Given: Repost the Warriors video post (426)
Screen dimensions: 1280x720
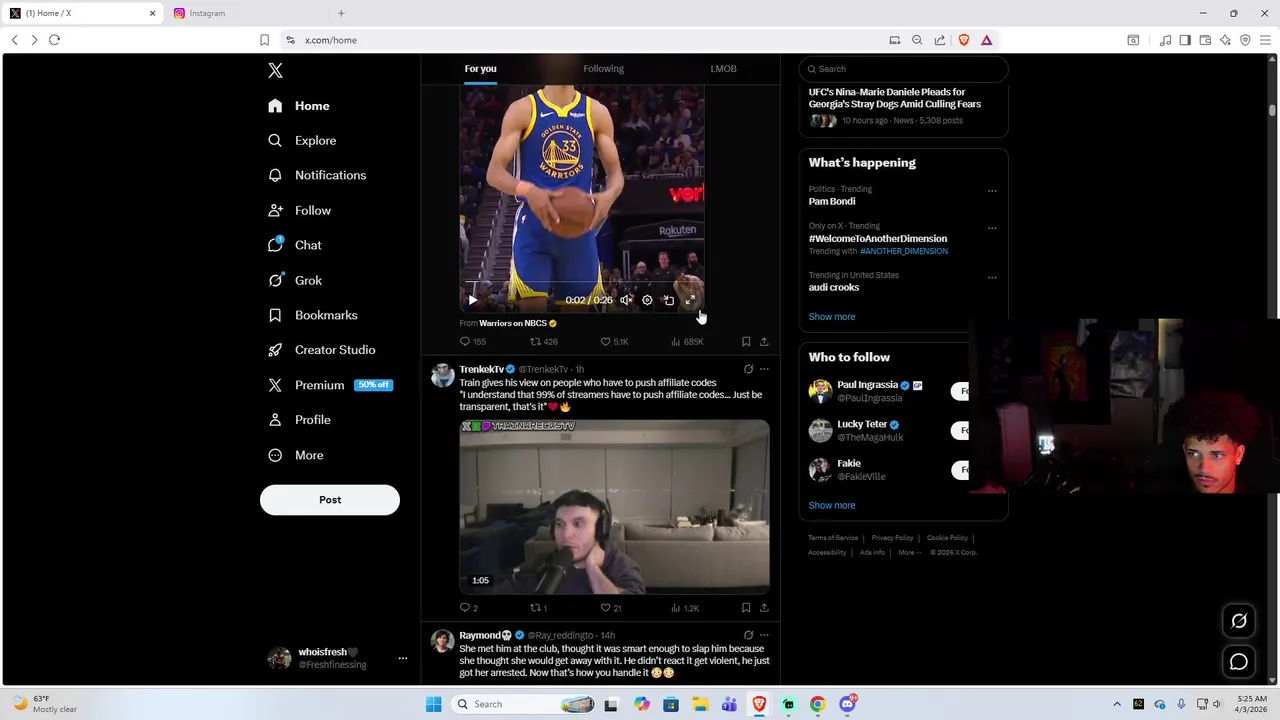Looking at the screenshot, I should 543,342.
